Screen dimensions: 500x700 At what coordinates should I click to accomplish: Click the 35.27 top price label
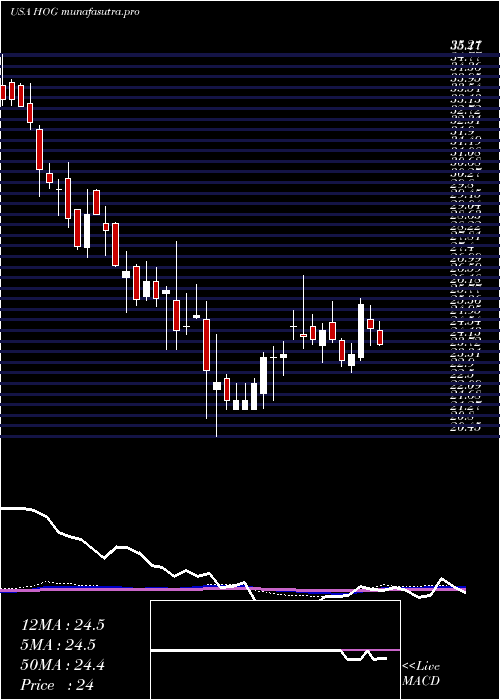coord(466,46)
